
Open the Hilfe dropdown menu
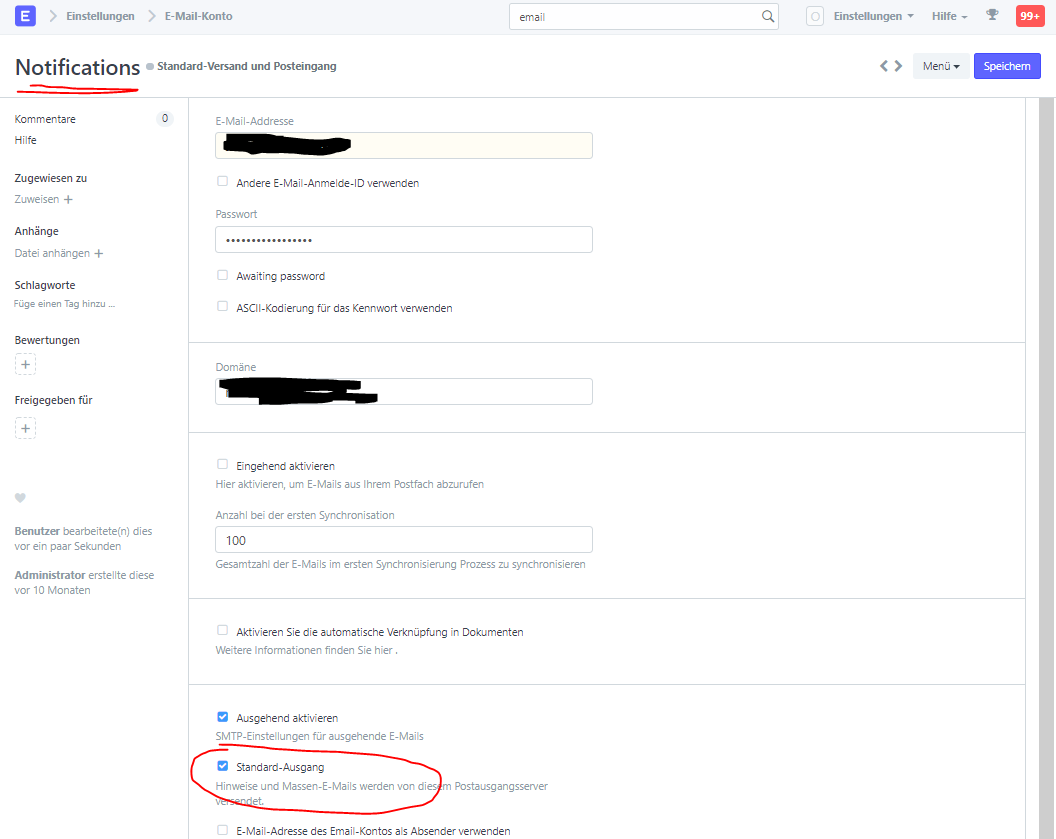coord(950,16)
